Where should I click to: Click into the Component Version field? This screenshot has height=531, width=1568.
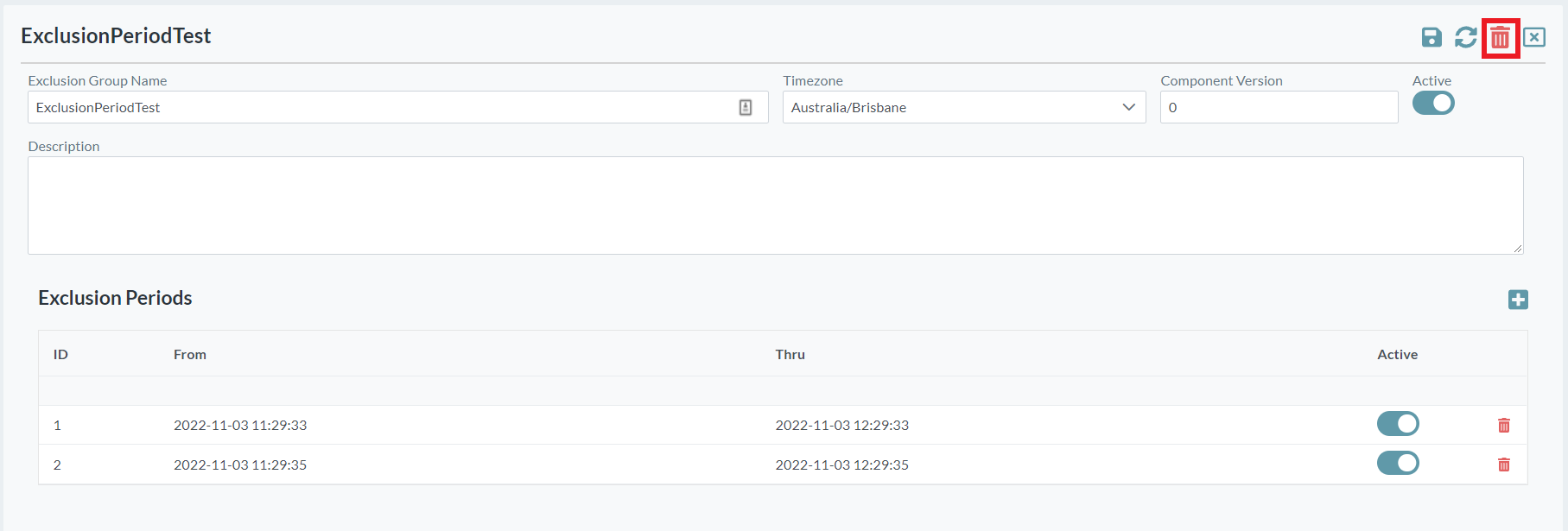[x=1279, y=107]
